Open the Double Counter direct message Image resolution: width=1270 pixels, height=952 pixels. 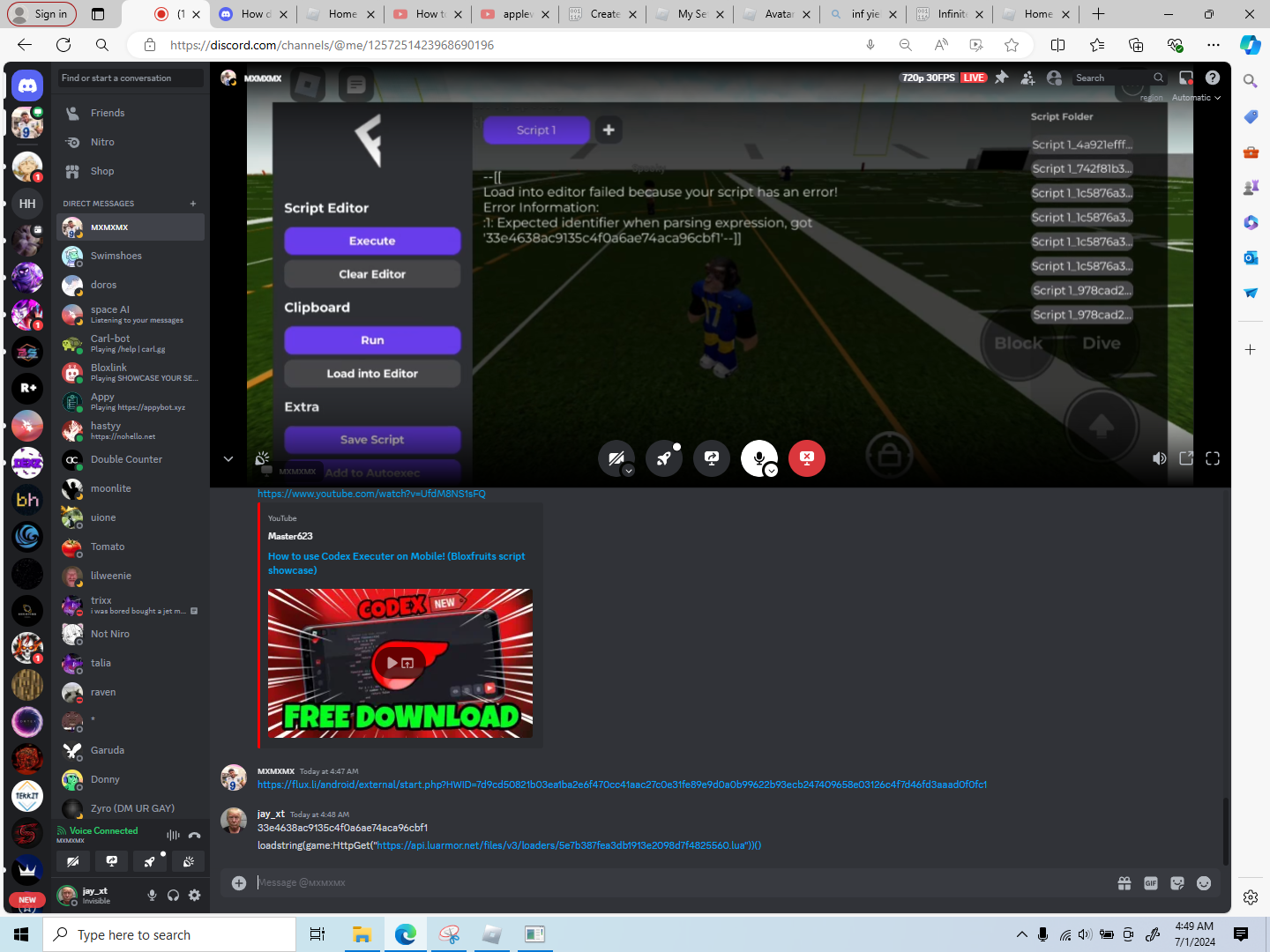[131, 459]
